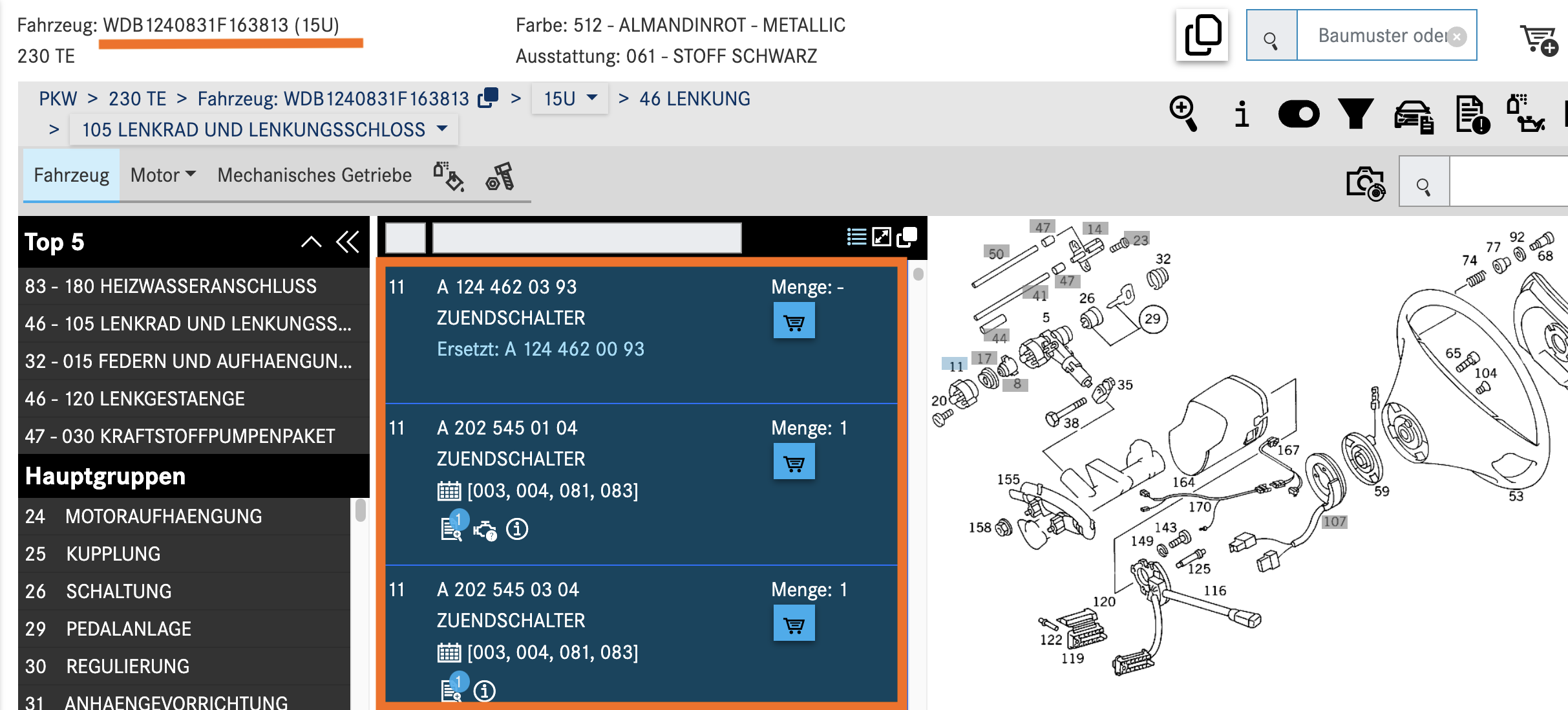Select 83 - 180 HEIZWASSERANSCHLUSS in Top 5

coord(193,286)
